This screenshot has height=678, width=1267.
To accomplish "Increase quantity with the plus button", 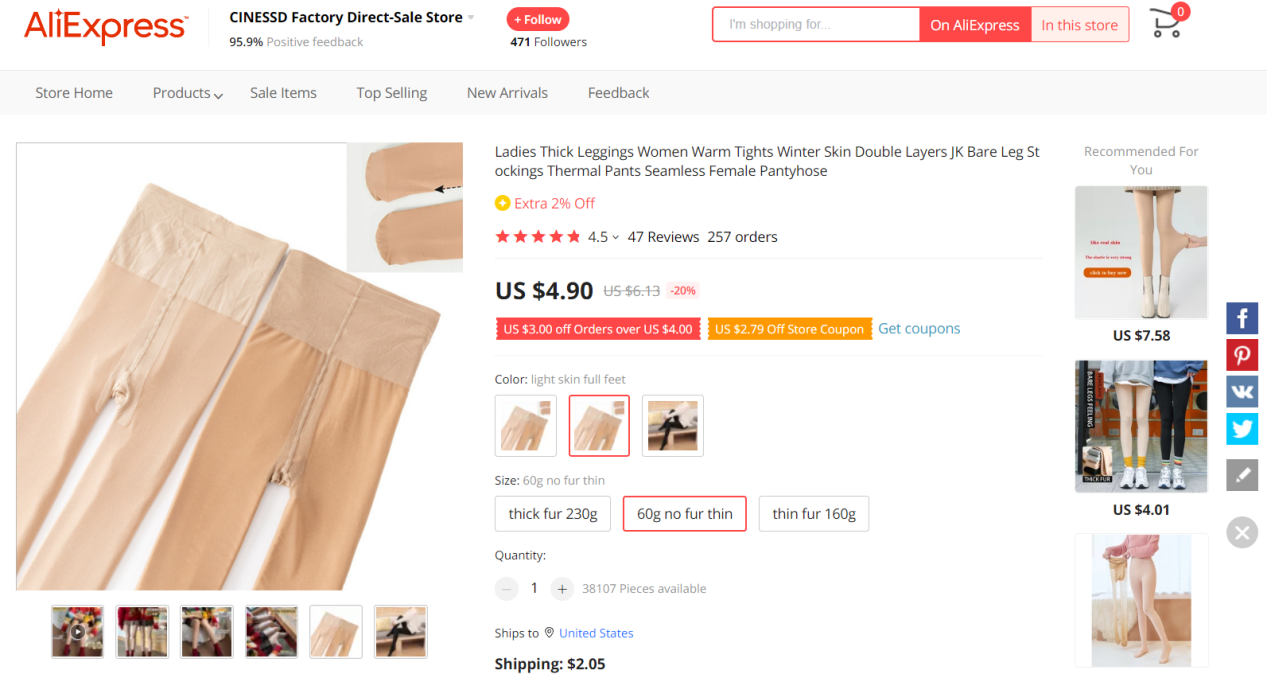I will click(x=562, y=589).
